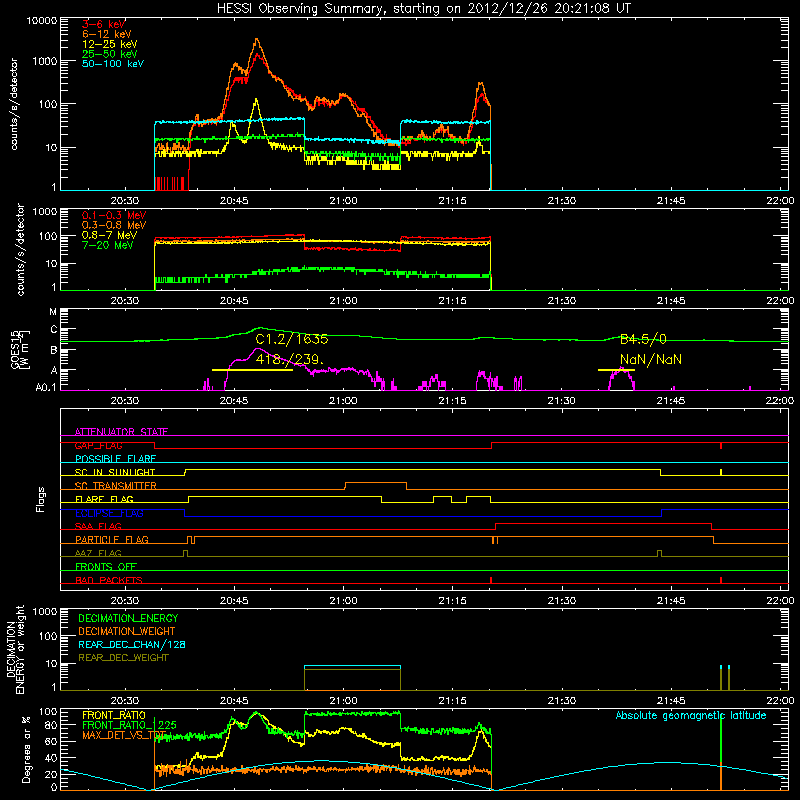The width and height of the screenshot is (800, 800).
Task: Click the Flags vertical axis title
Action: (x=41, y=499)
